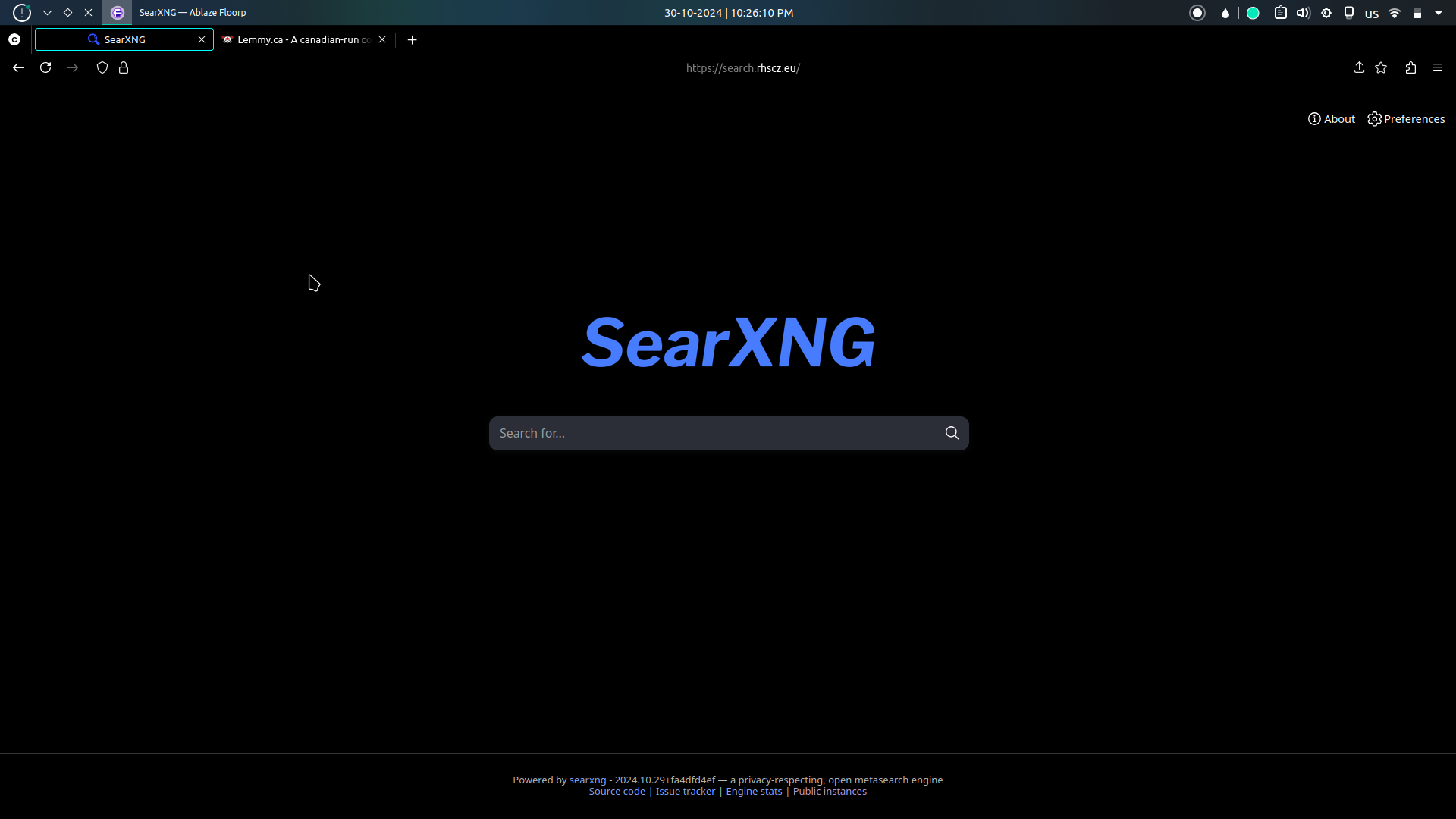The image size is (1456, 819).
Task: Click the share page icon
Action: click(1359, 68)
